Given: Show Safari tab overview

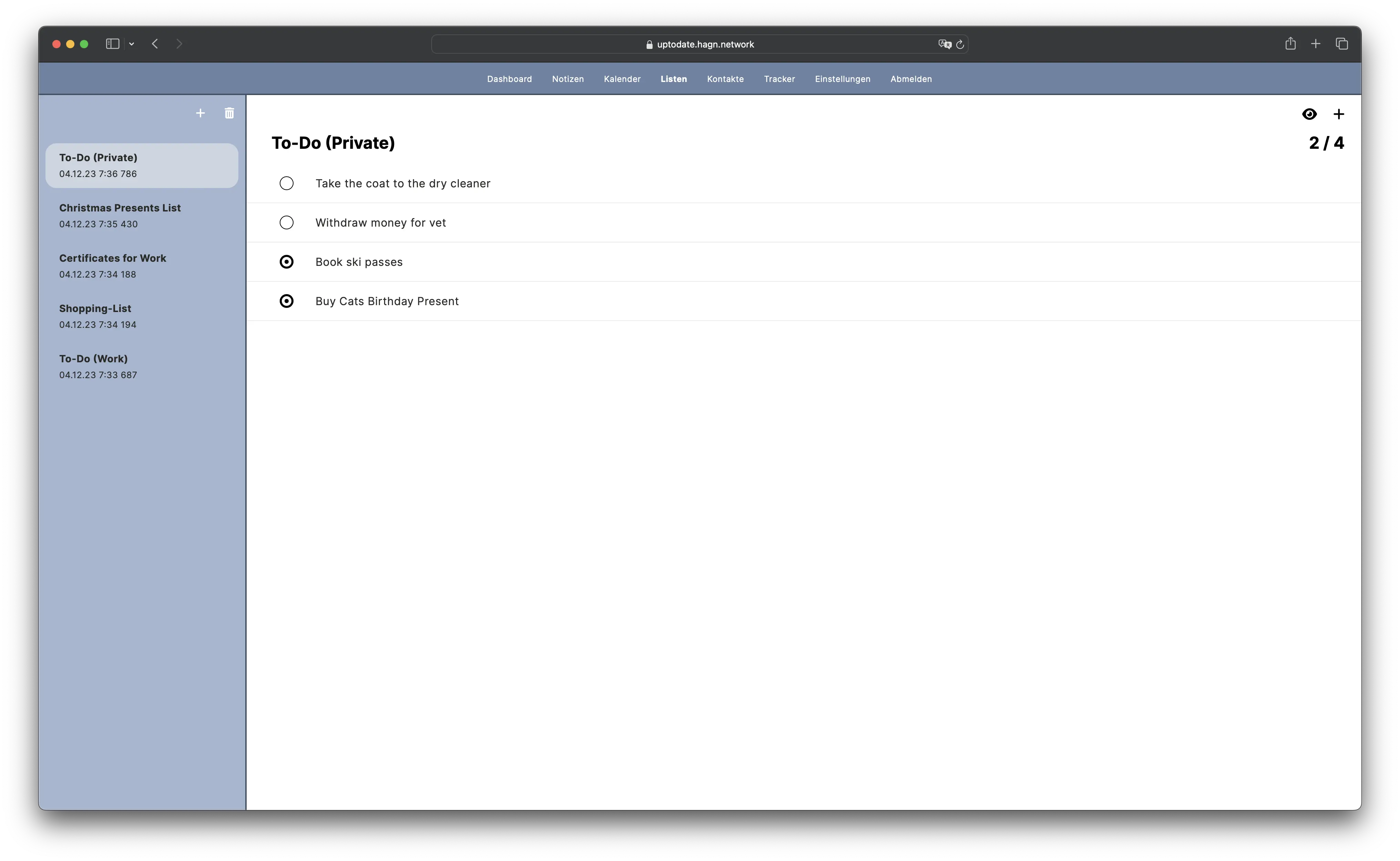Looking at the screenshot, I should tap(1341, 44).
